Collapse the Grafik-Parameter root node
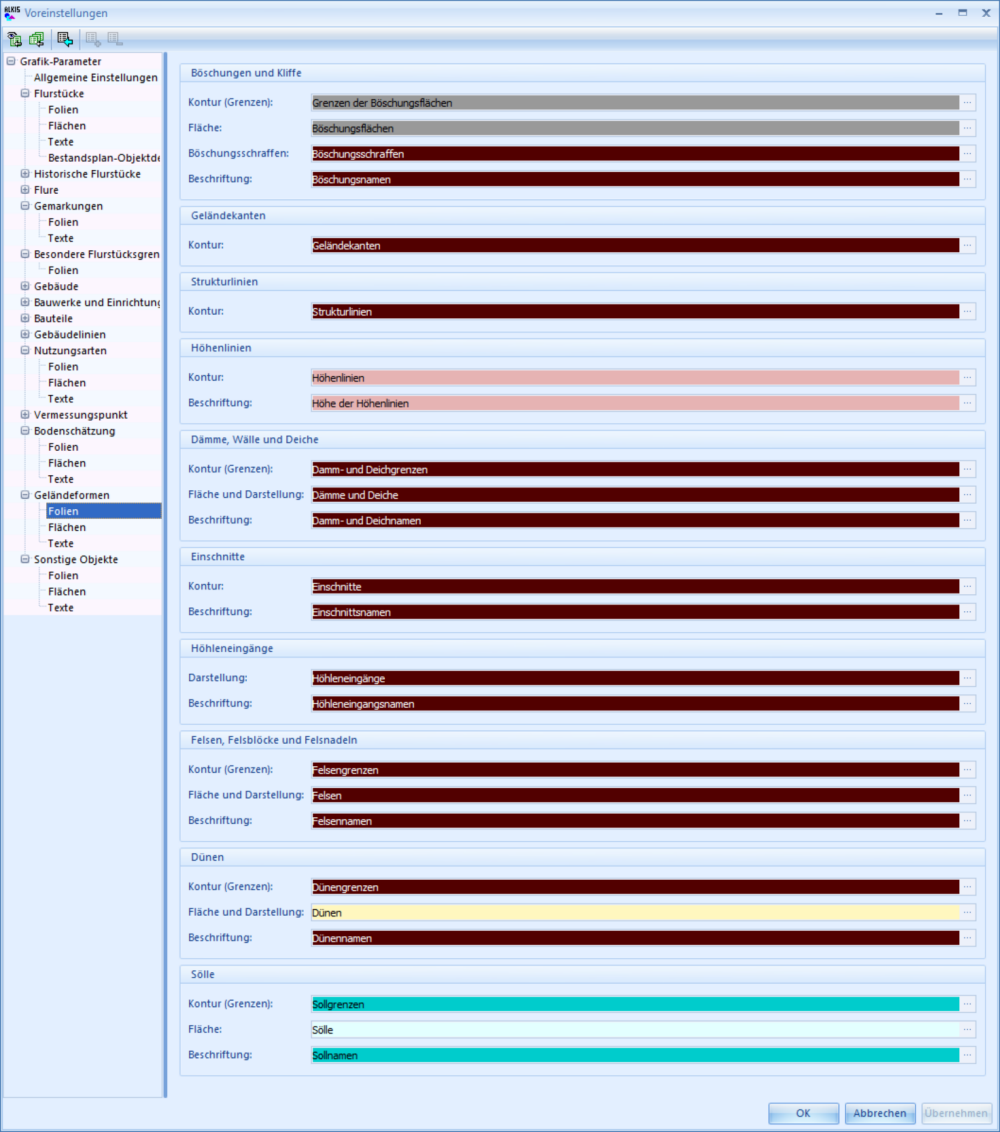Screen dimensions: 1000x1132 click(11, 61)
